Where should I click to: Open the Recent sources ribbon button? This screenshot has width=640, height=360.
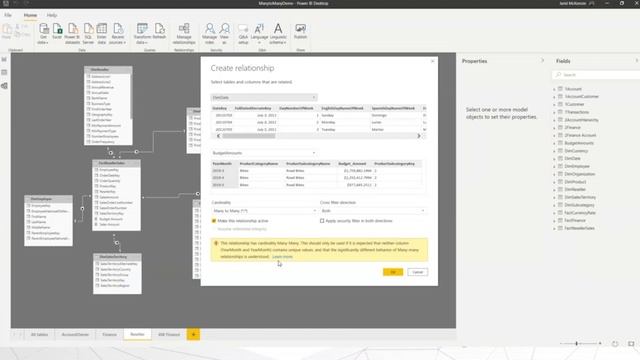(118, 33)
